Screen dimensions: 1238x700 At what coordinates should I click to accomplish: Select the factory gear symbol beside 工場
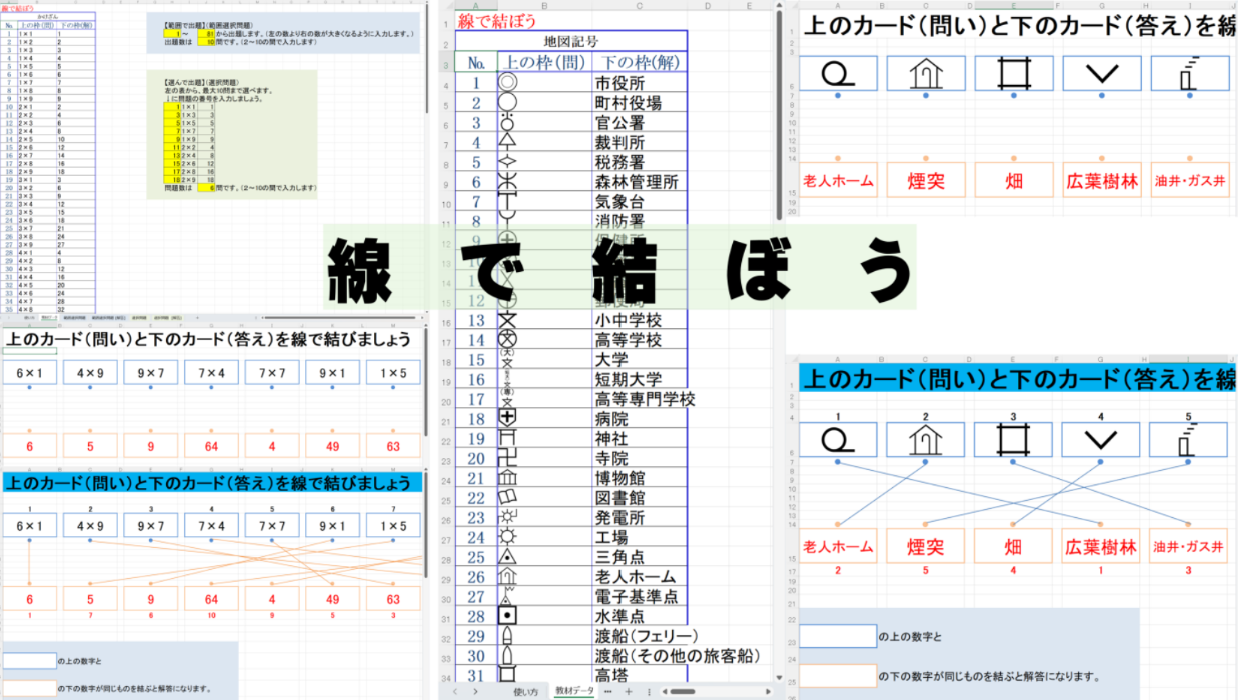pos(508,537)
